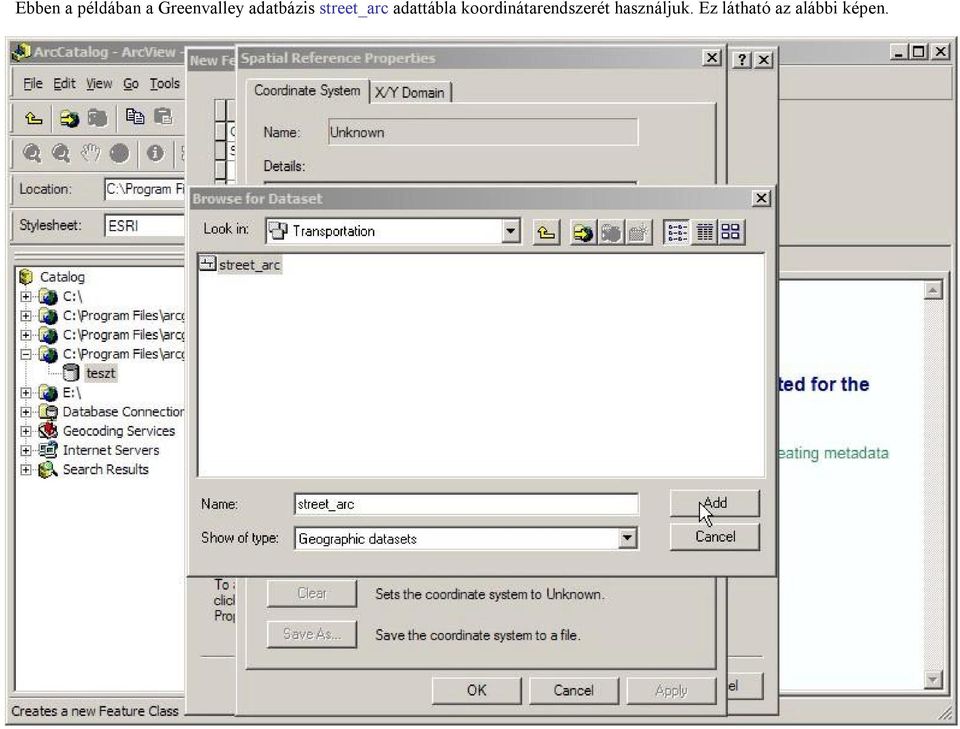960x729 pixels.
Task: Click the Name field showing Unknown
Action: pos(482,132)
